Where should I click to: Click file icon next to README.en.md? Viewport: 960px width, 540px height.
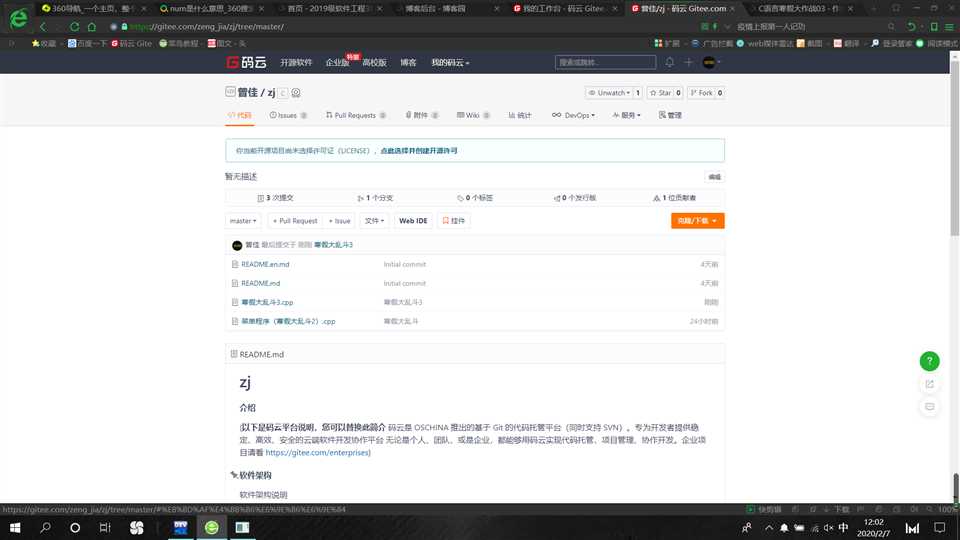234,264
